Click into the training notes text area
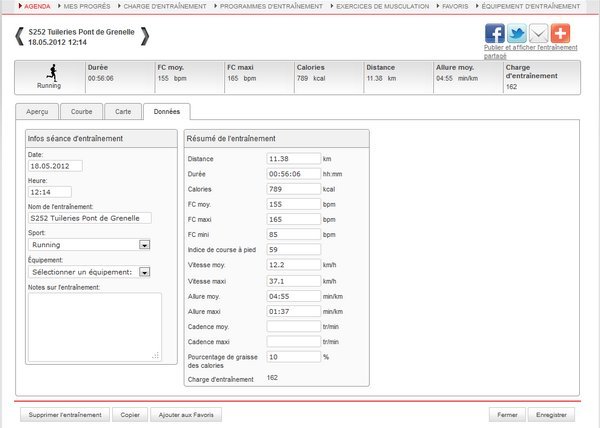 click(93, 326)
